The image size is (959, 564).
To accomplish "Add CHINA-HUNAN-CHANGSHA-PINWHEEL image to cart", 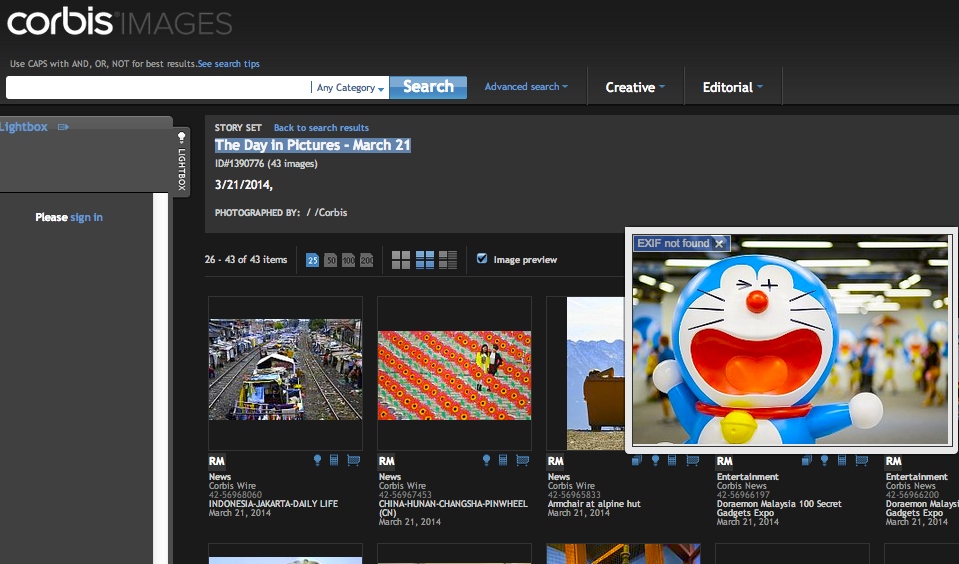I will [522, 460].
